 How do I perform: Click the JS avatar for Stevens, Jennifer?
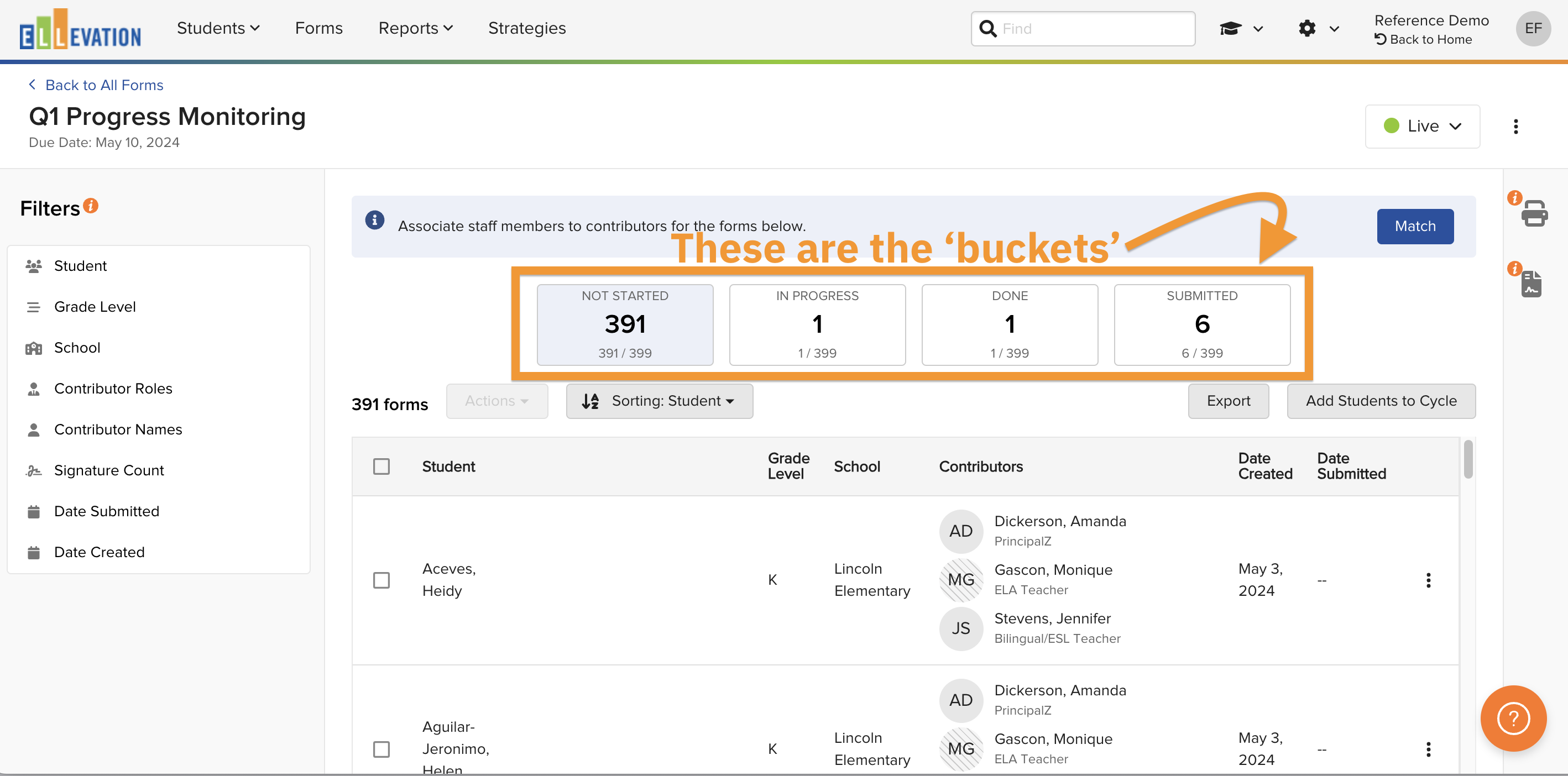(960, 629)
